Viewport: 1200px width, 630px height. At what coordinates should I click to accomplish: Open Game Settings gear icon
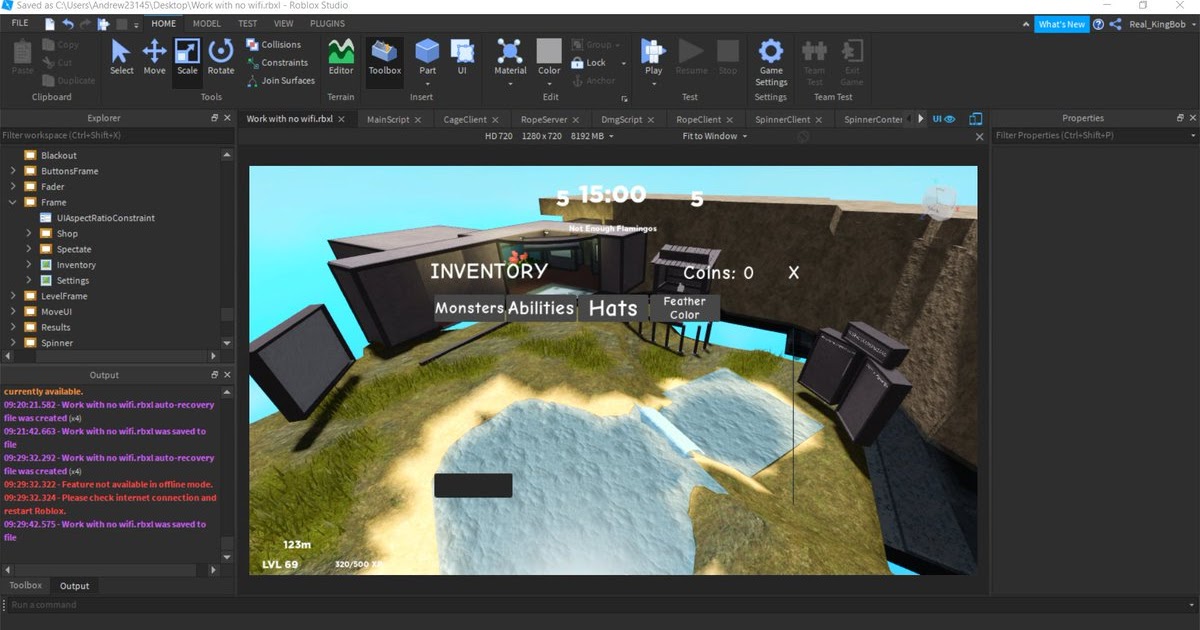click(771, 51)
